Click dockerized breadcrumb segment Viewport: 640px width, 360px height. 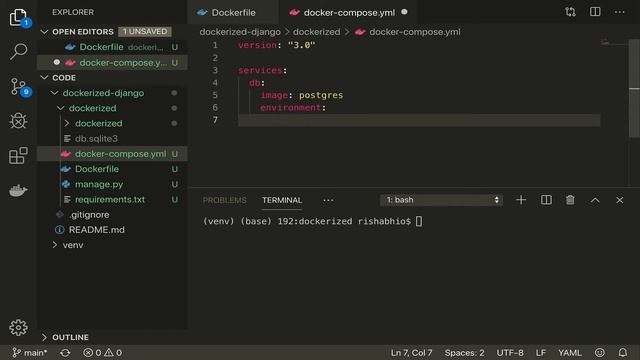[x=316, y=32]
